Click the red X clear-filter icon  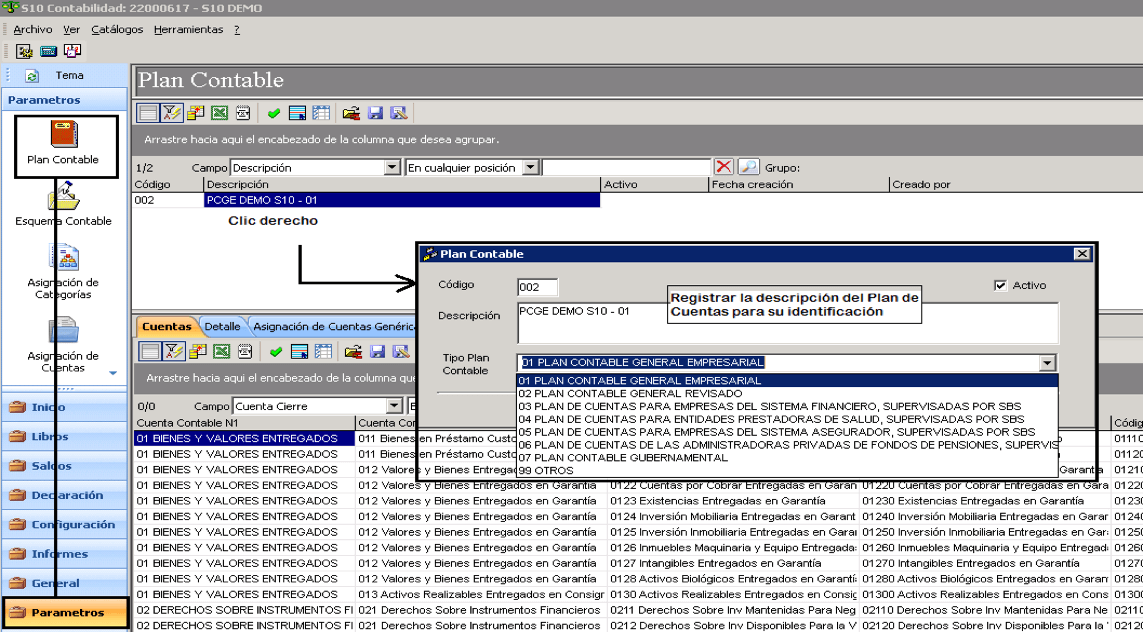tap(723, 167)
